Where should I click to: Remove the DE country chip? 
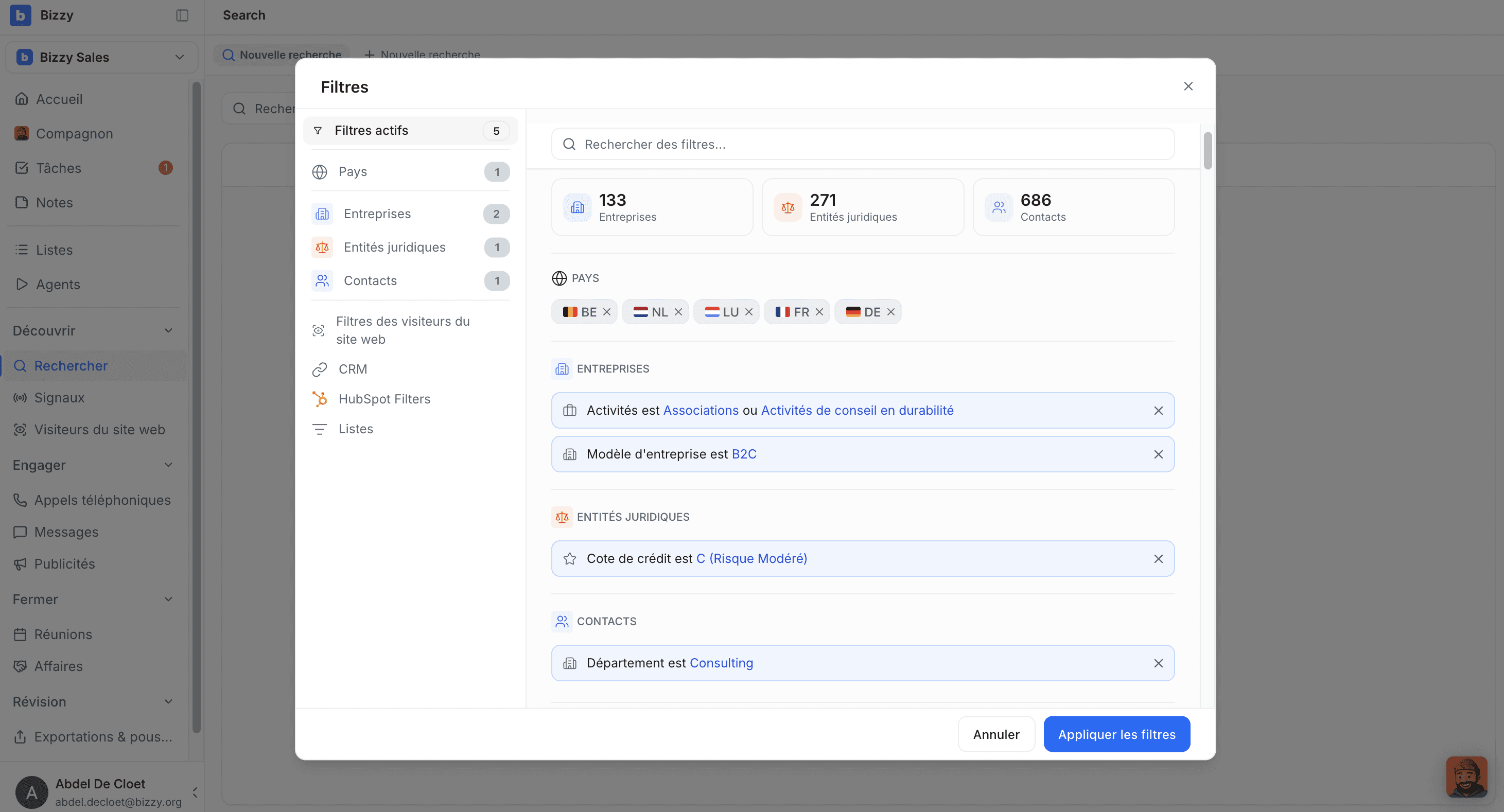tap(891, 312)
